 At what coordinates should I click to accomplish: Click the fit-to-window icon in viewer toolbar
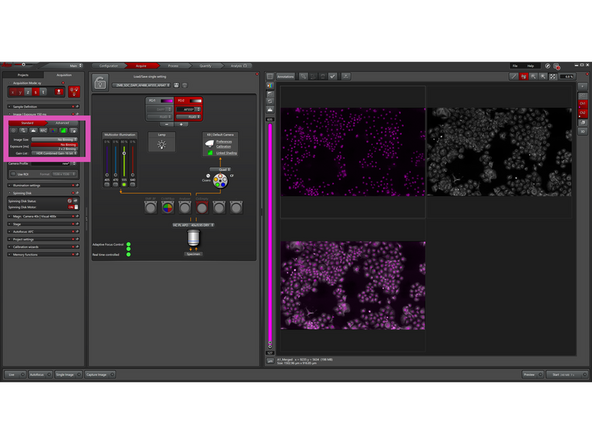click(553, 76)
